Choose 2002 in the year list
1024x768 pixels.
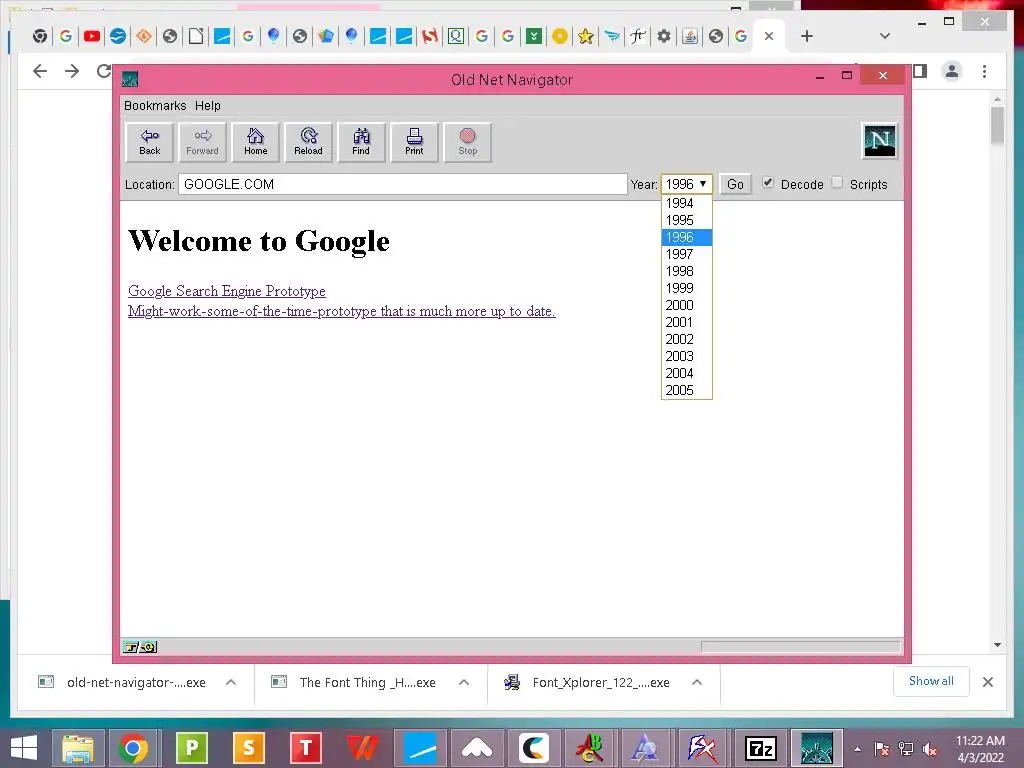(686, 339)
